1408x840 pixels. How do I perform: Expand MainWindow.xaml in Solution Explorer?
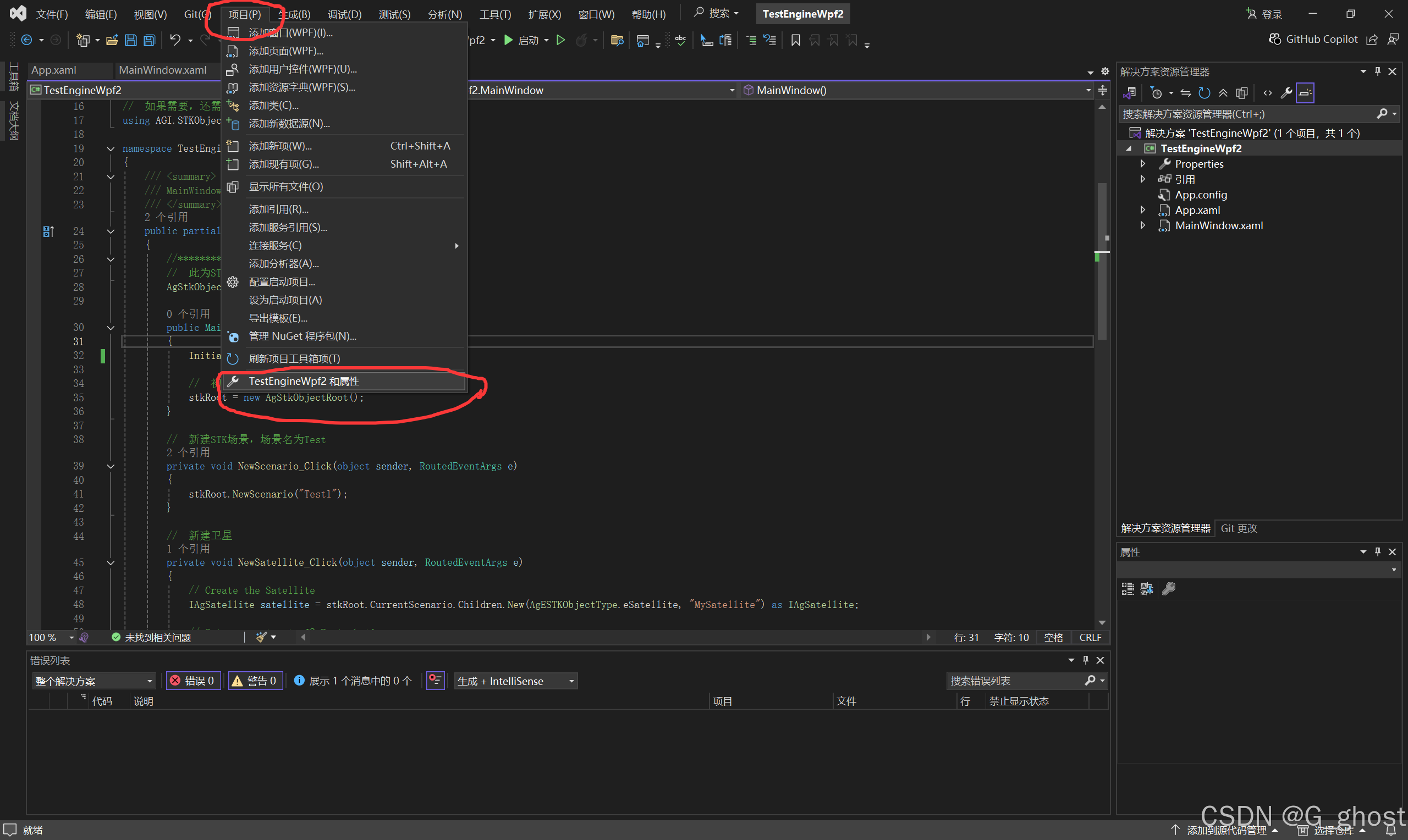point(1143,225)
